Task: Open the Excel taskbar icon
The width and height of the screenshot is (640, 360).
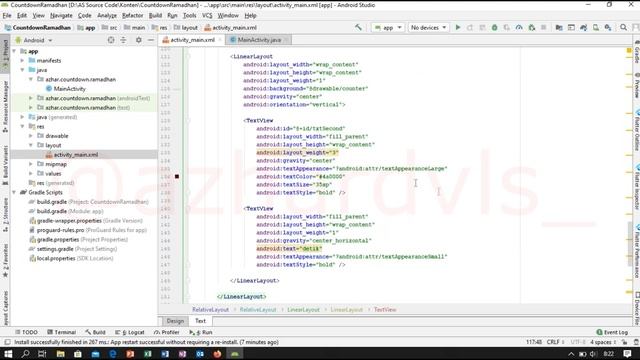Action: [x=148, y=354]
